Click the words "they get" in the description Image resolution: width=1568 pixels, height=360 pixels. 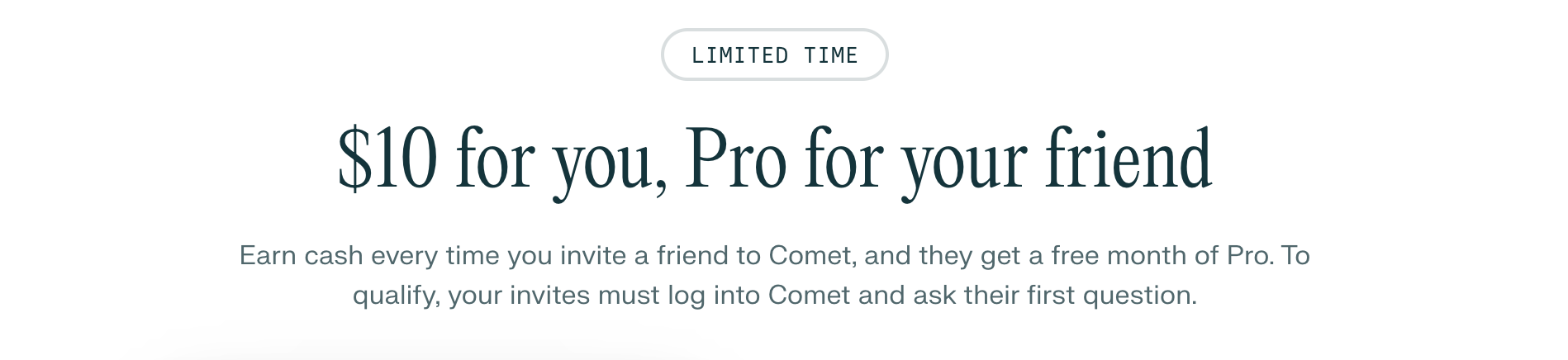click(x=968, y=256)
